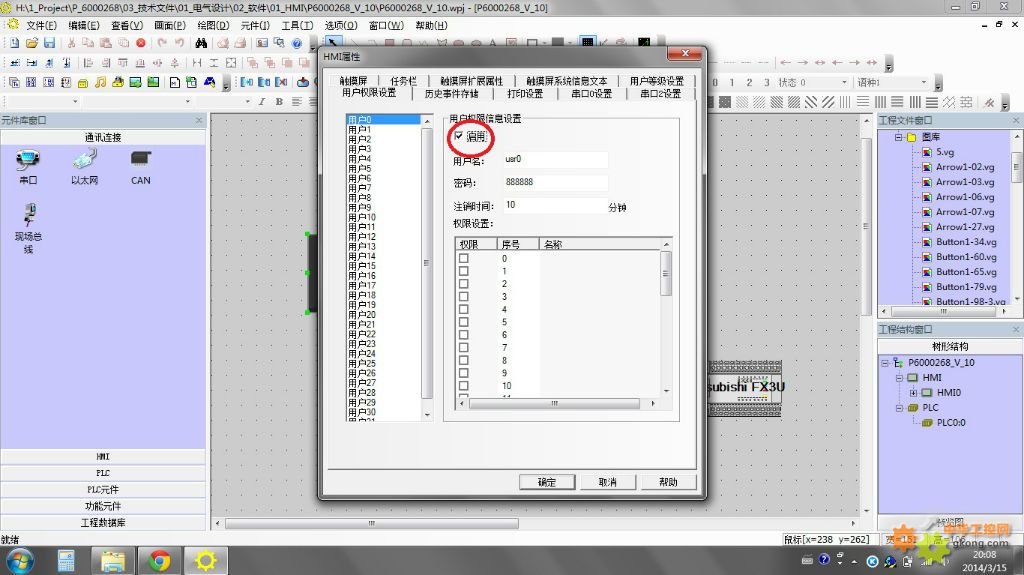Collapse the P6000268_V_10 project tree node
This screenshot has height=575, width=1024.
tap(885, 363)
